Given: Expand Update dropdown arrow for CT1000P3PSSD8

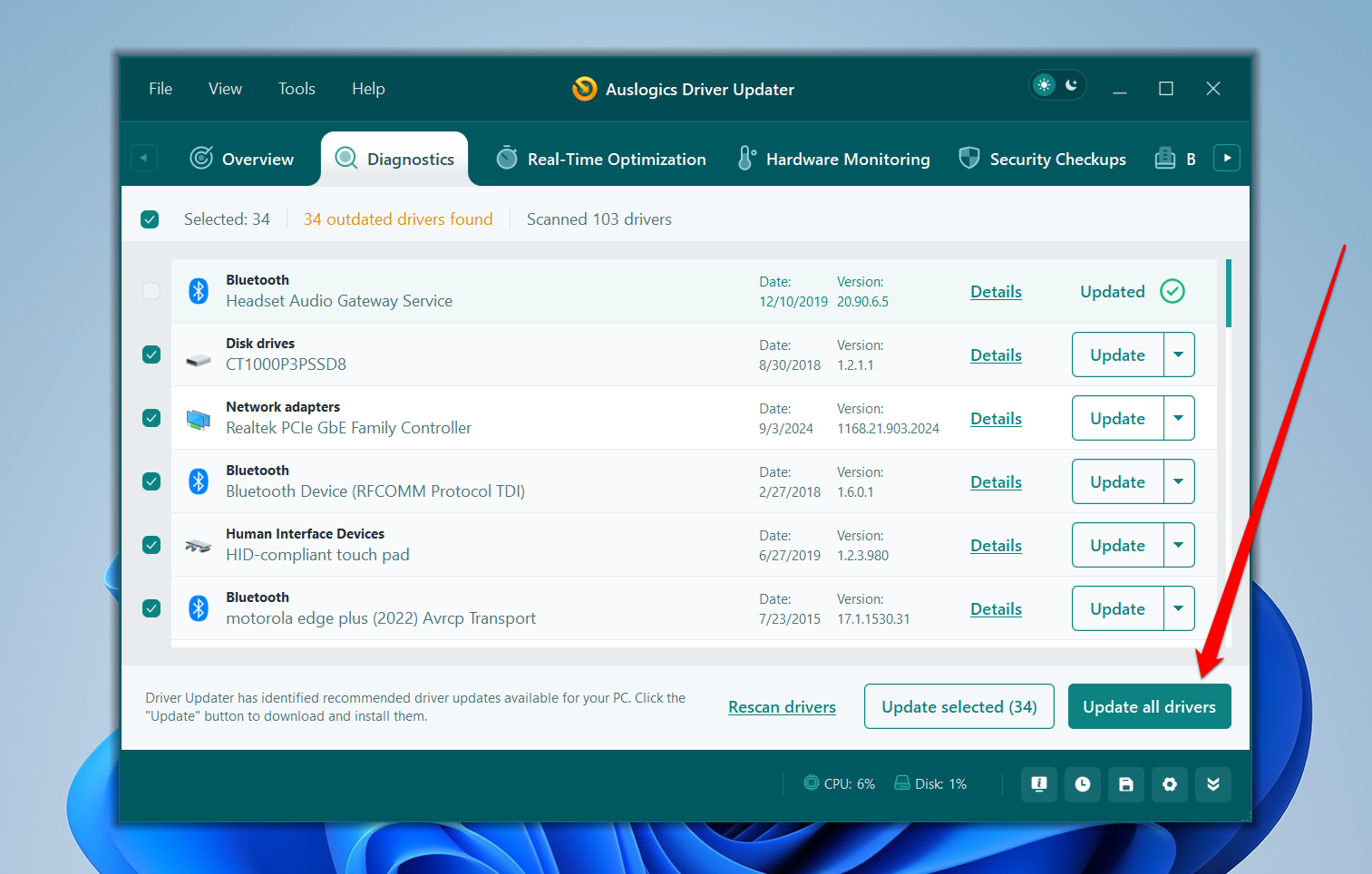Looking at the screenshot, I should [x=1179, y=354].
